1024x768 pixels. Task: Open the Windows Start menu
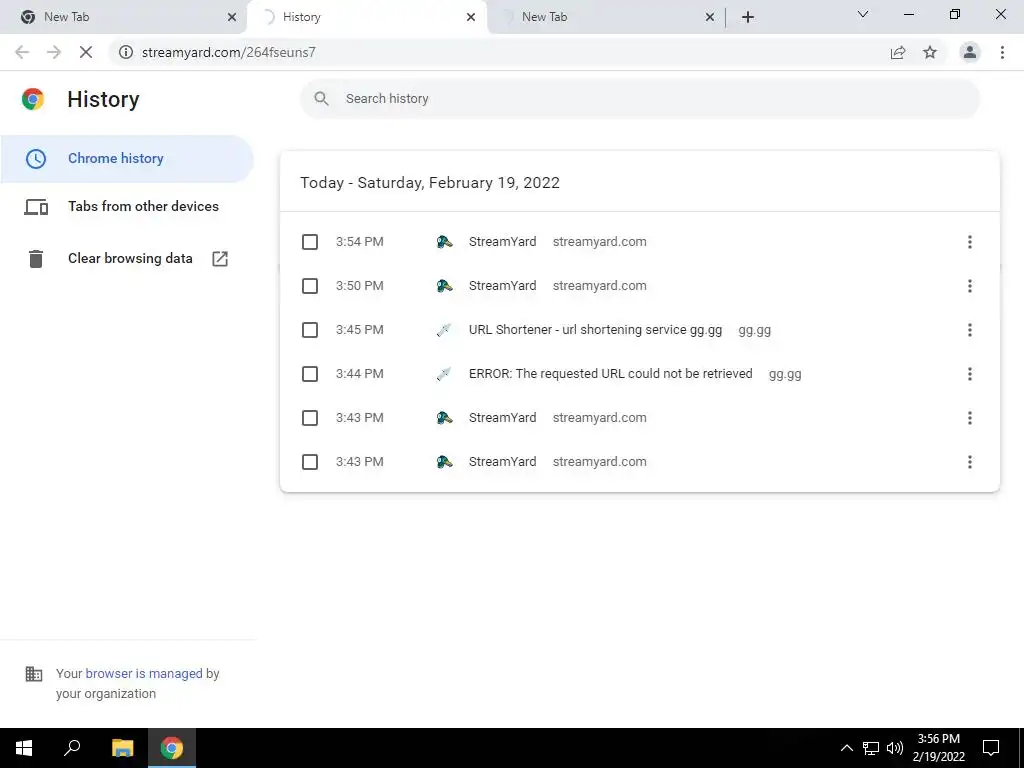[24, 748]
